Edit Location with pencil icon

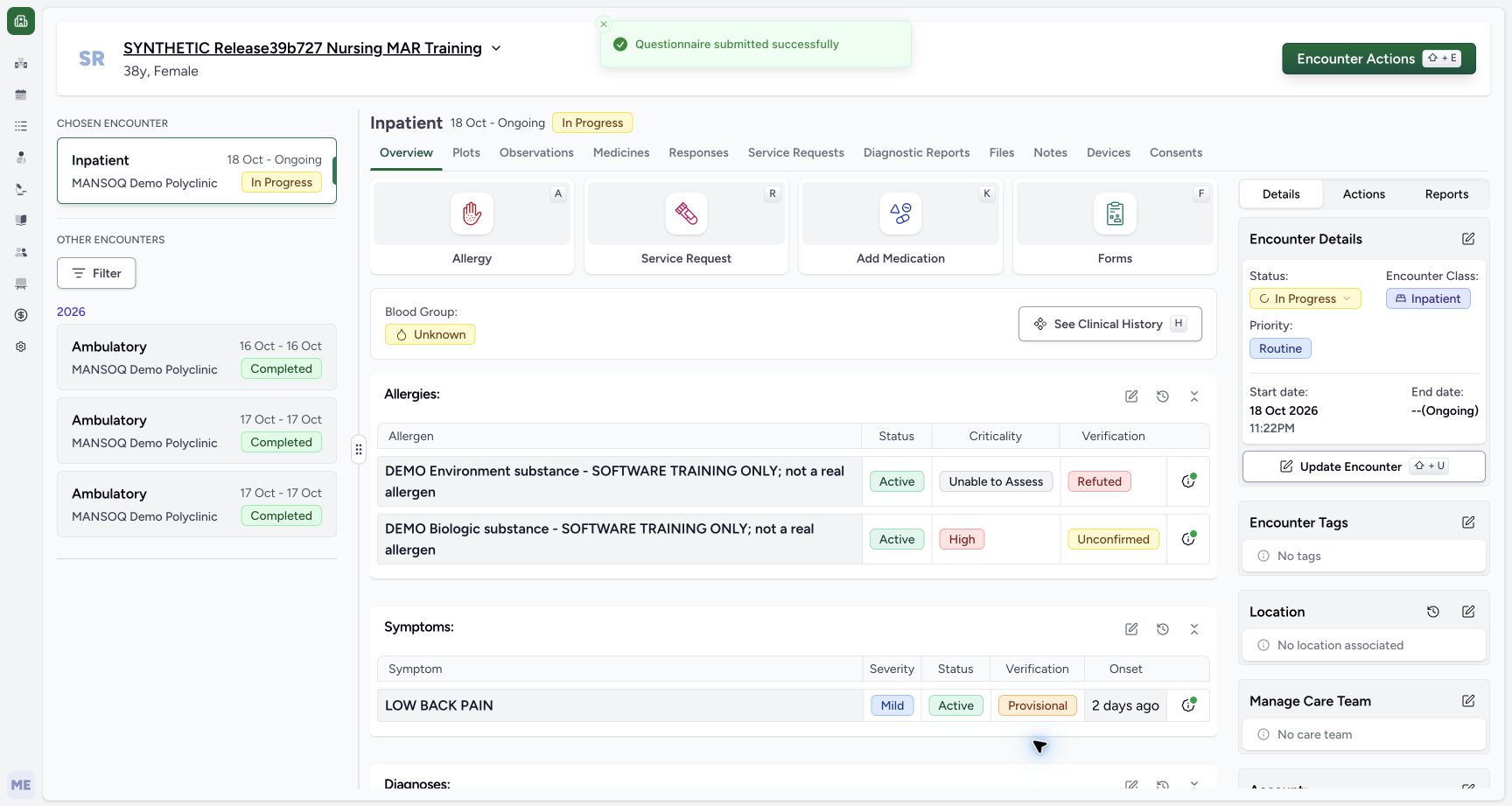point(1468,612)
